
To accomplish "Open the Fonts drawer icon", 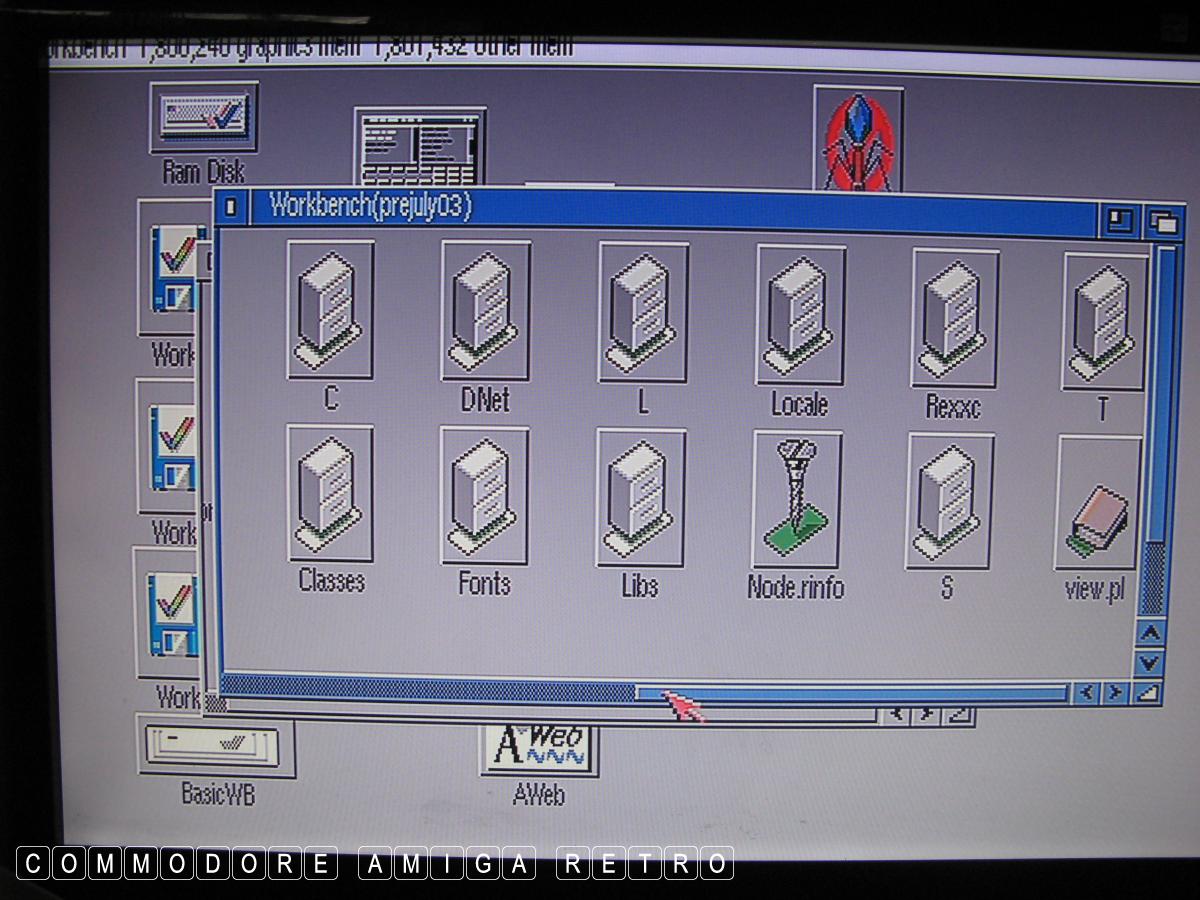I will (x=484, y=495).
